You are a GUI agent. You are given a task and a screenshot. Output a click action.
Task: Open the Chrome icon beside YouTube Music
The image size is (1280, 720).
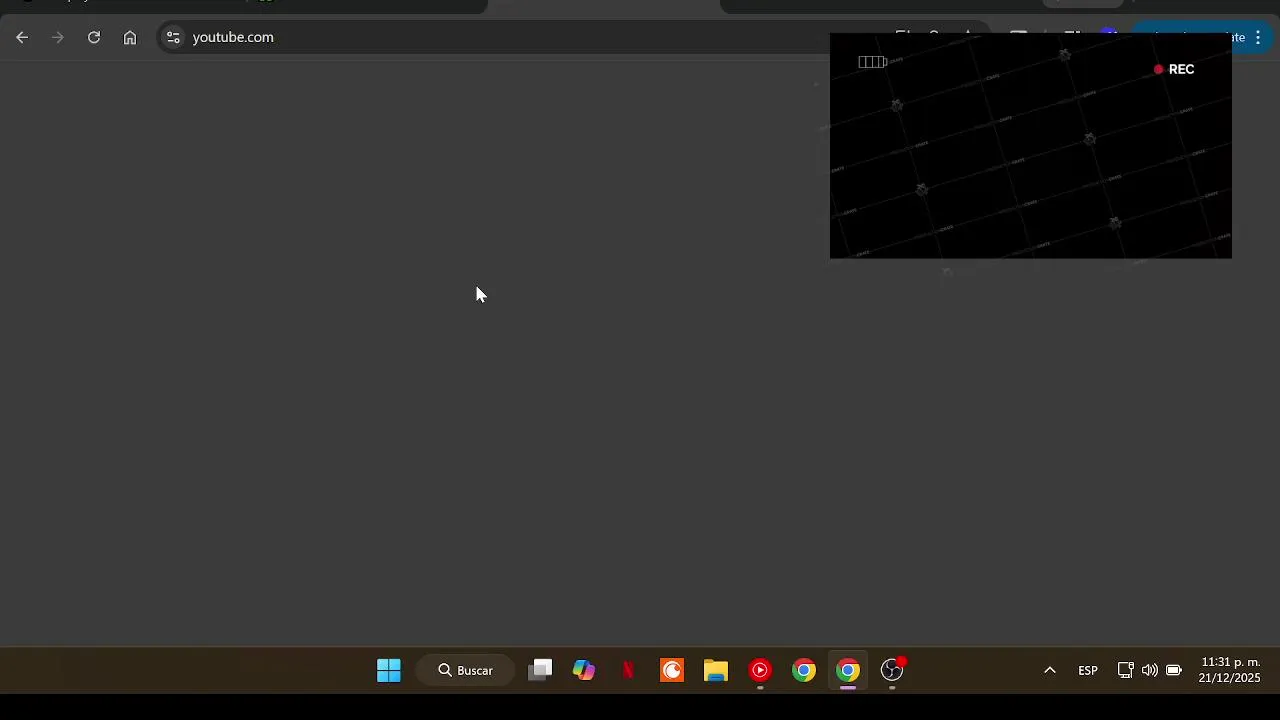pos(804,670)
